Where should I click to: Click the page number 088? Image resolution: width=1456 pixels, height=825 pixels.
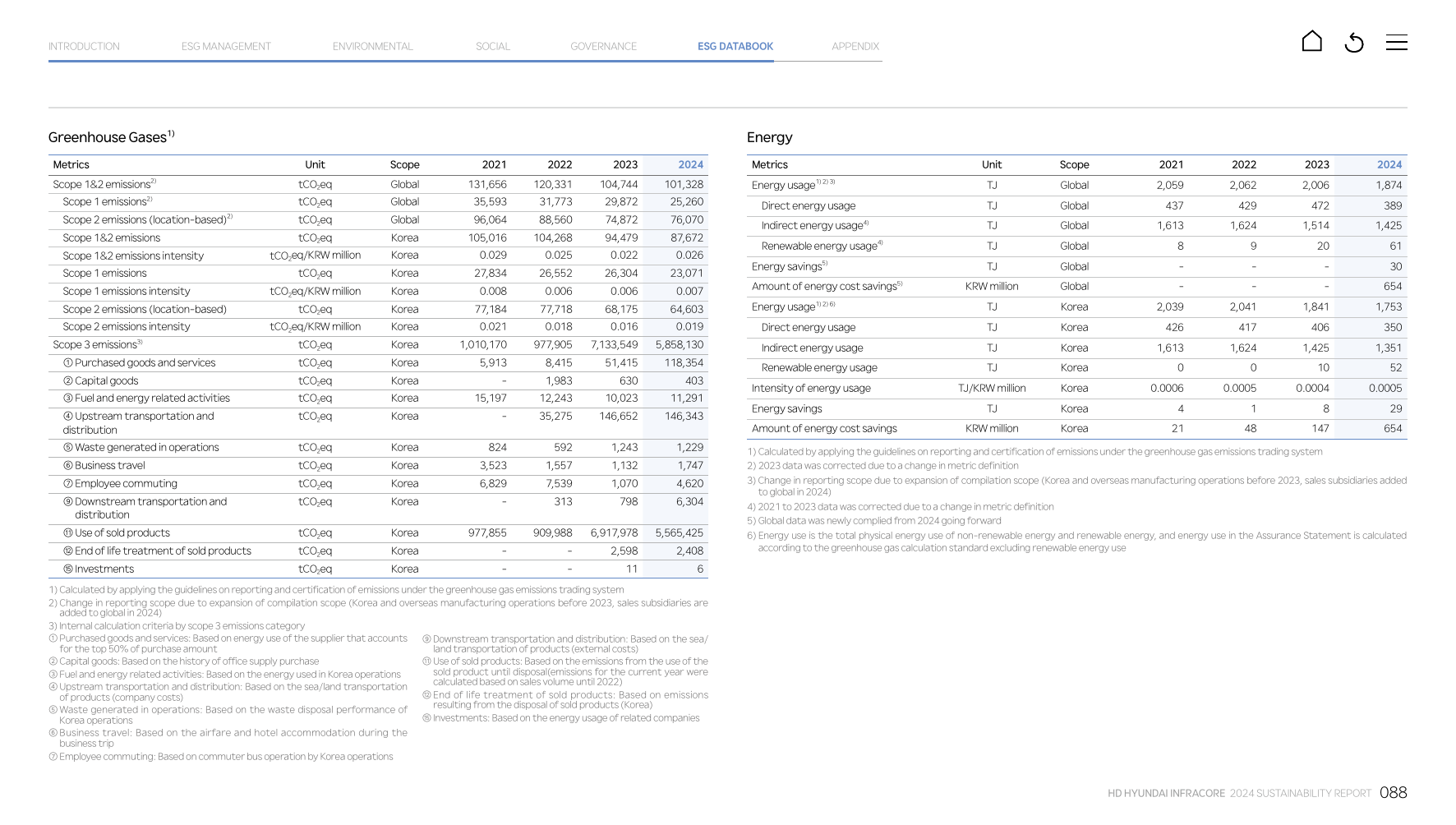click(x=1394, y=793)
